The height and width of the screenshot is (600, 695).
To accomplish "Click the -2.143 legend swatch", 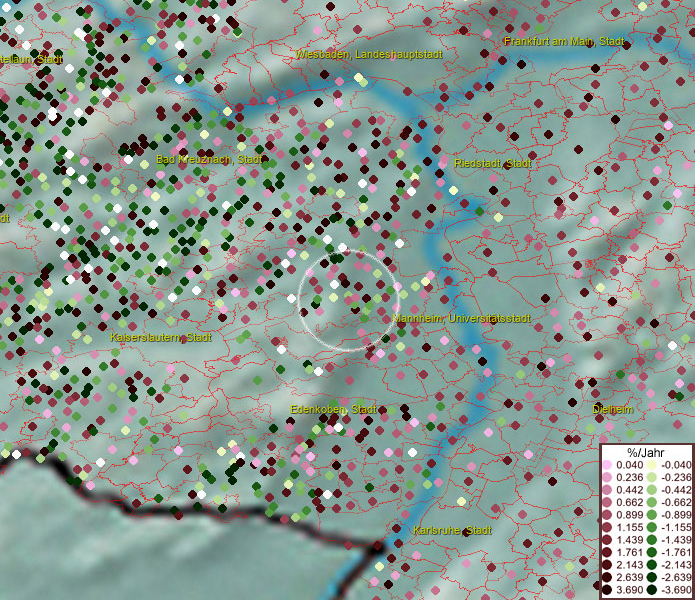I will point(652,565).
